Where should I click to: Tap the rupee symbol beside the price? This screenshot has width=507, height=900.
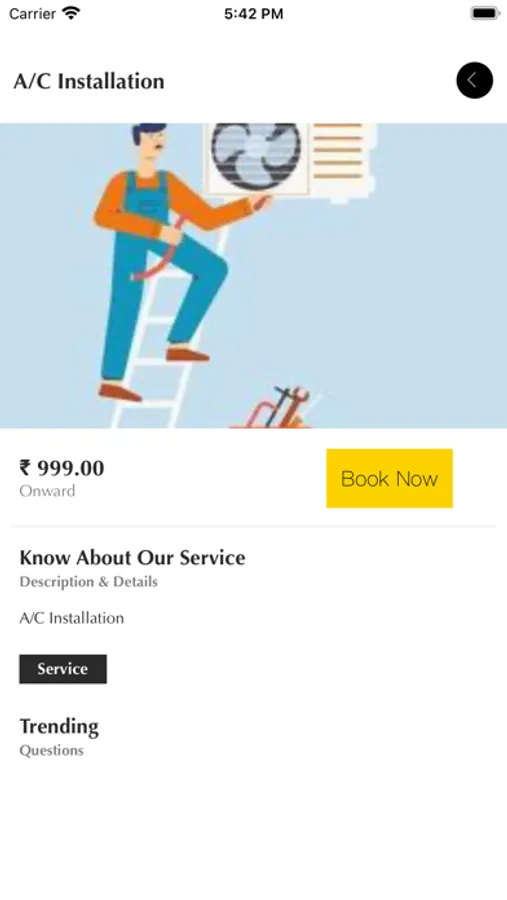click(25, 468)
